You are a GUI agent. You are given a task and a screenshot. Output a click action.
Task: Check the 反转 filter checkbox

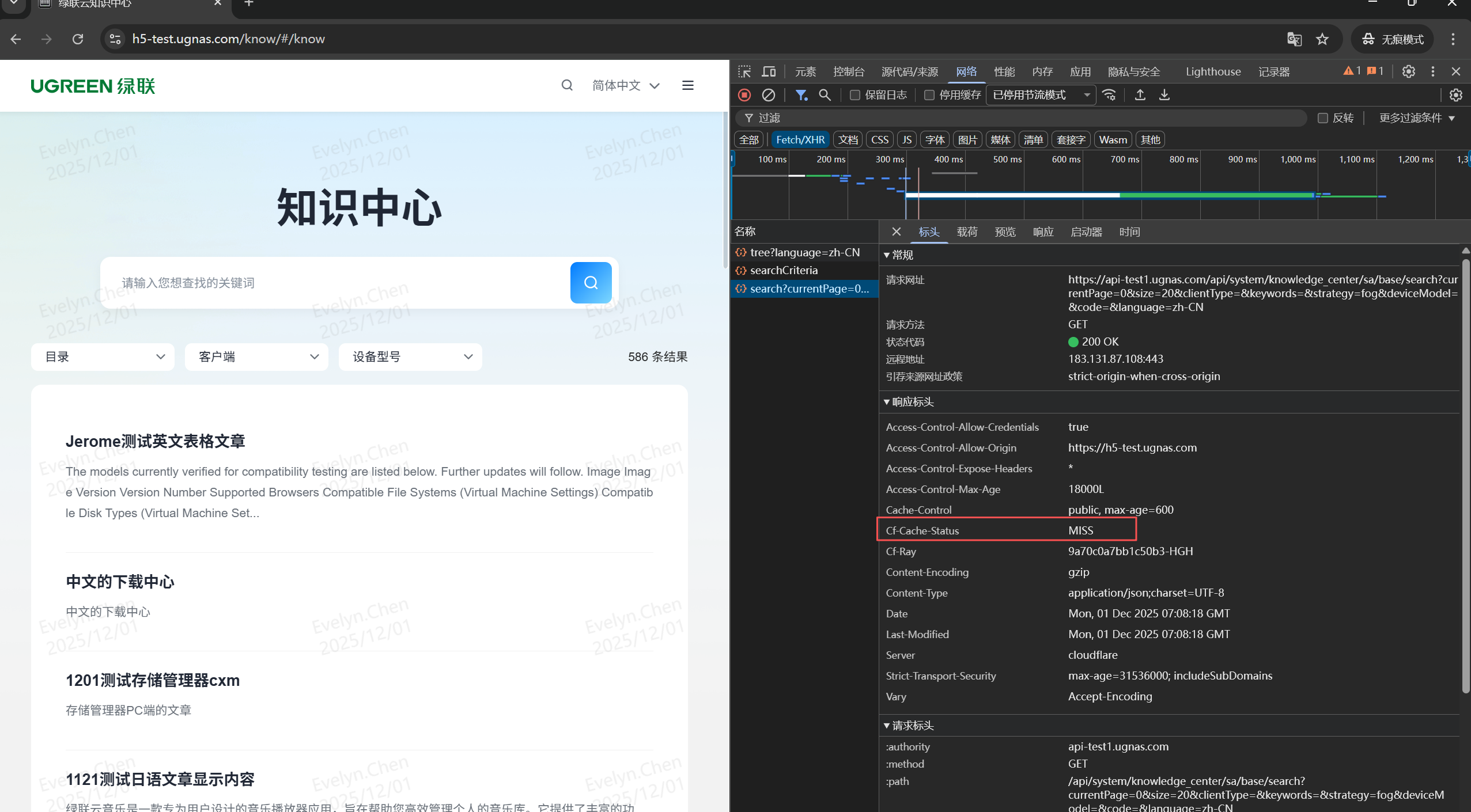(1323, 118)
